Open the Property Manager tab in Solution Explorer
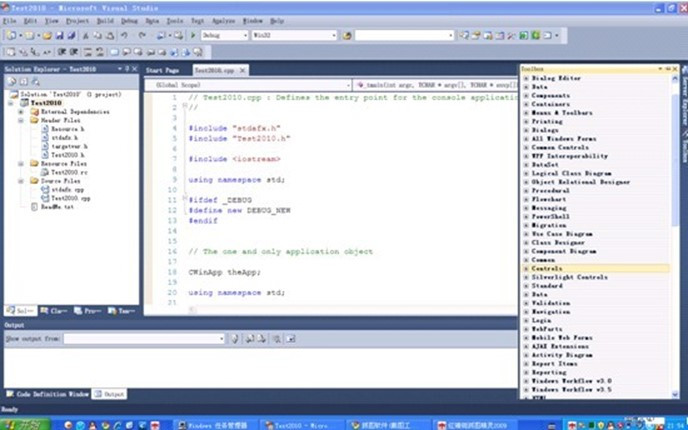 87,311
